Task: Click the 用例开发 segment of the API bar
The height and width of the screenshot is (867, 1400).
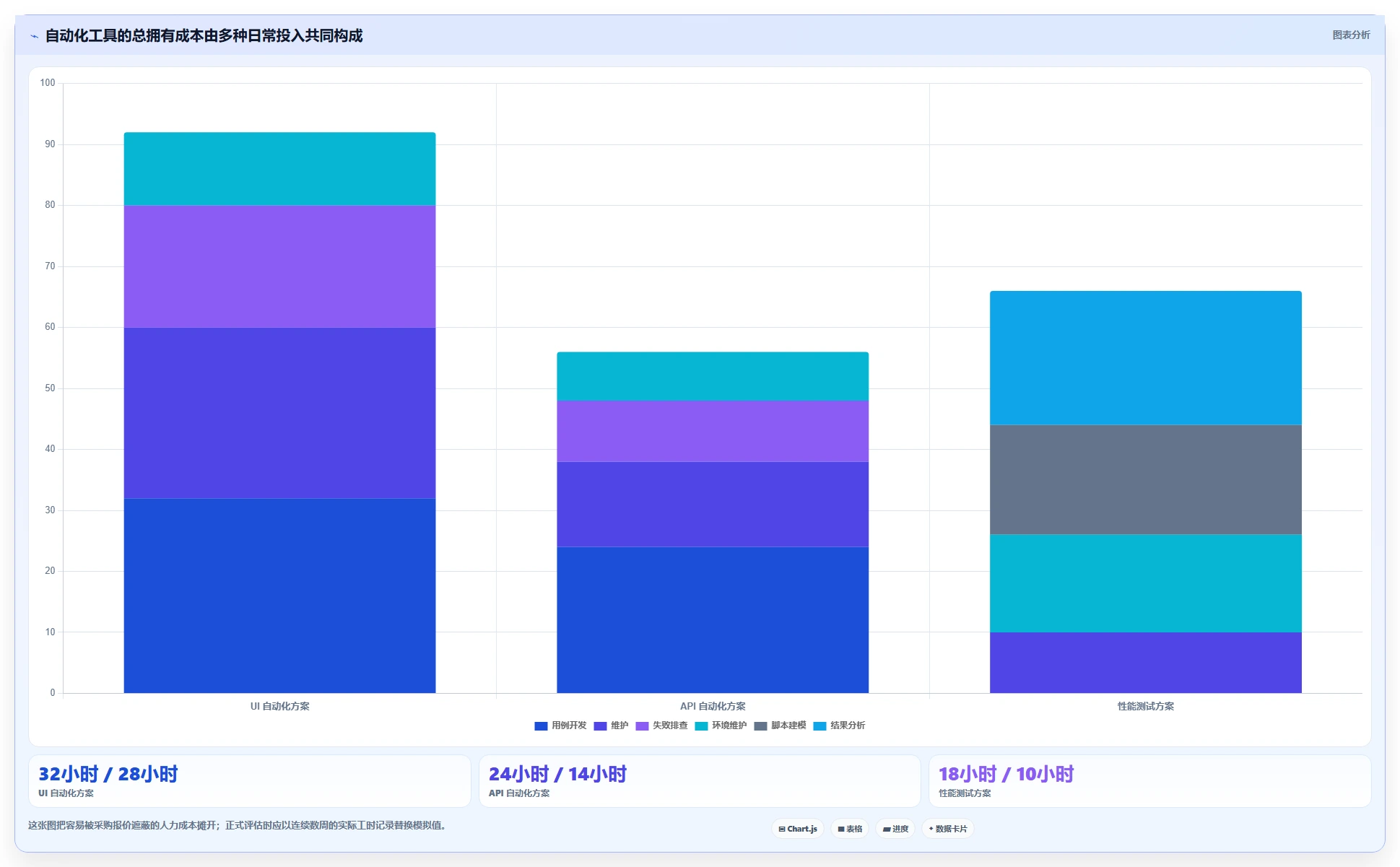Action: [713, 620]
